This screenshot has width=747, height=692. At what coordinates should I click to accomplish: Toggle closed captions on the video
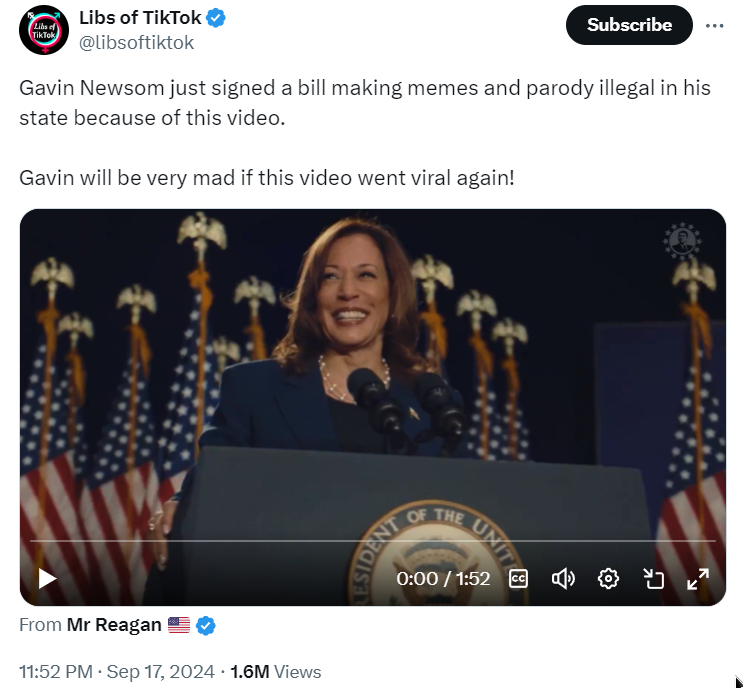click(x=518, y=578)
